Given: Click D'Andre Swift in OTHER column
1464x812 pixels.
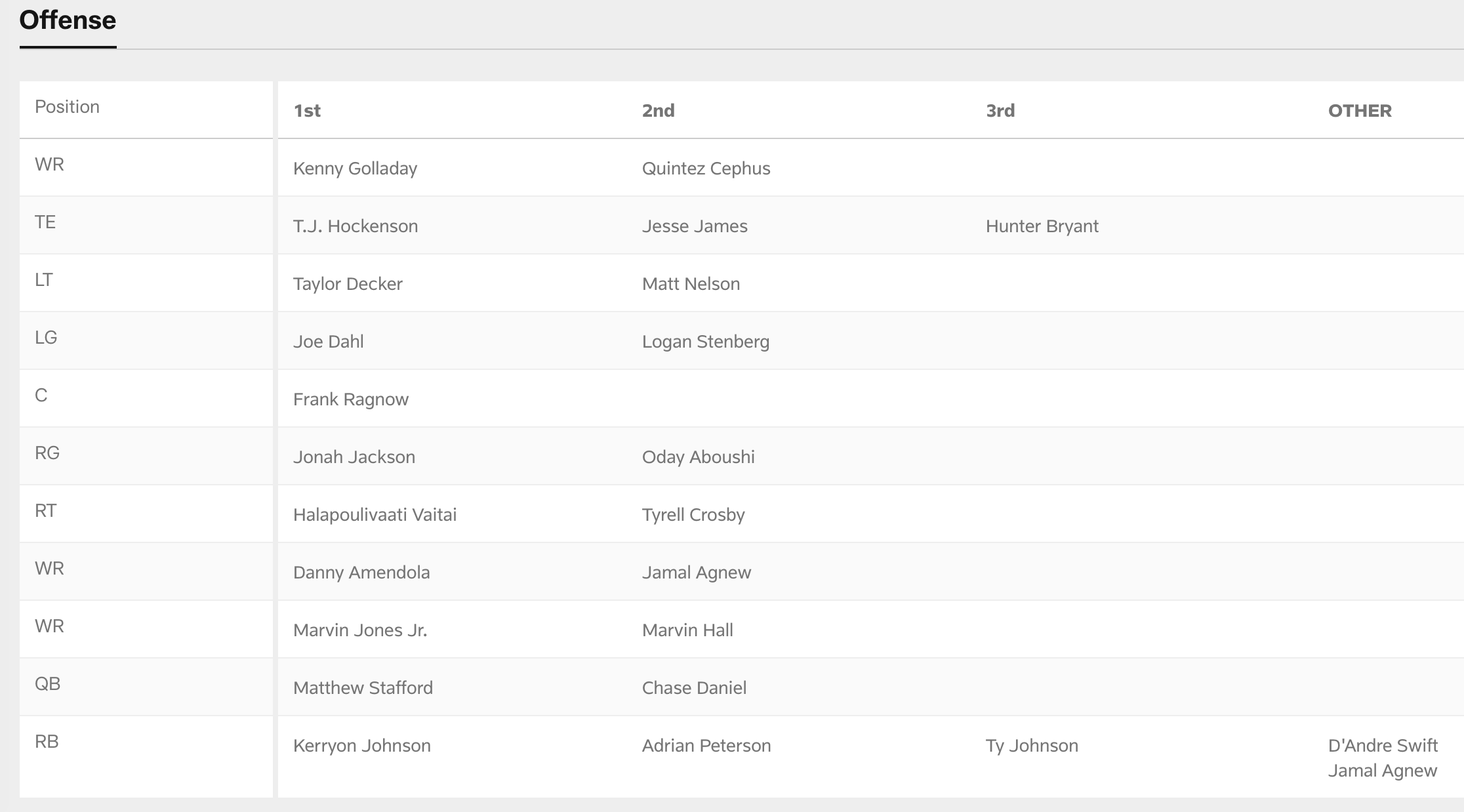Looking at the screenshot, I should 1383,746.
